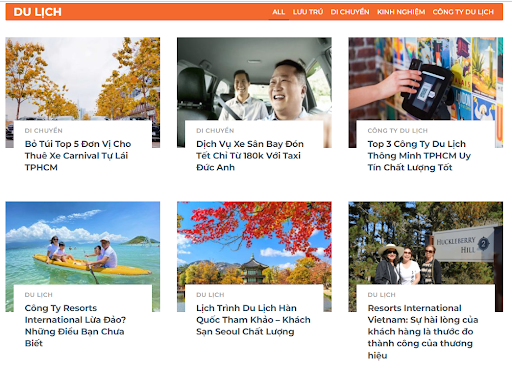The width and height of the screenshot is (512, 365).
Task: Open article Dịch Vụ Xe Sân Bay Đón Tết
Action: (x=250, y=156)
